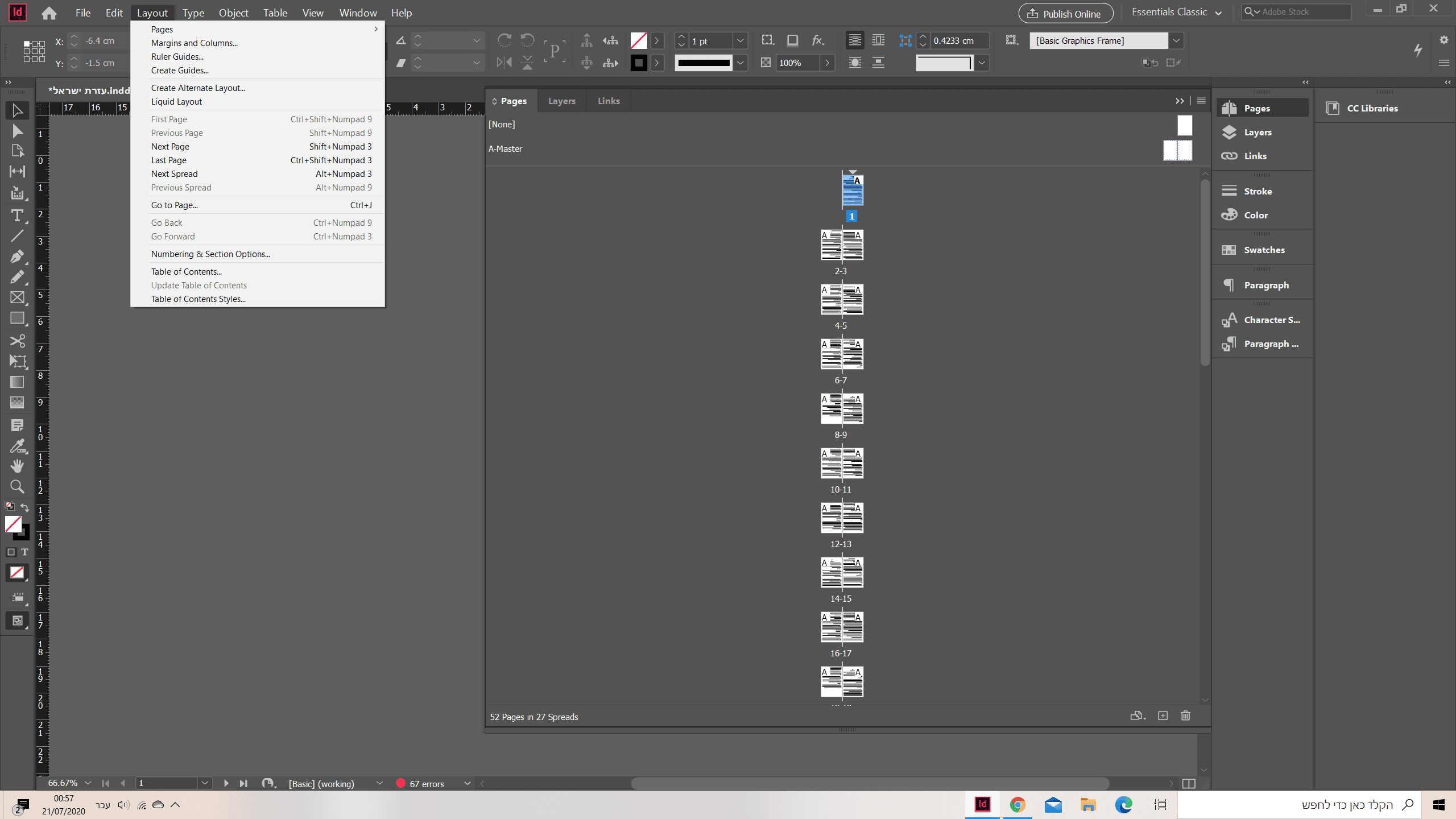Select the Pen tool in toolbox
This screenshot has height=819, width=1456.
tap(17, 257)
